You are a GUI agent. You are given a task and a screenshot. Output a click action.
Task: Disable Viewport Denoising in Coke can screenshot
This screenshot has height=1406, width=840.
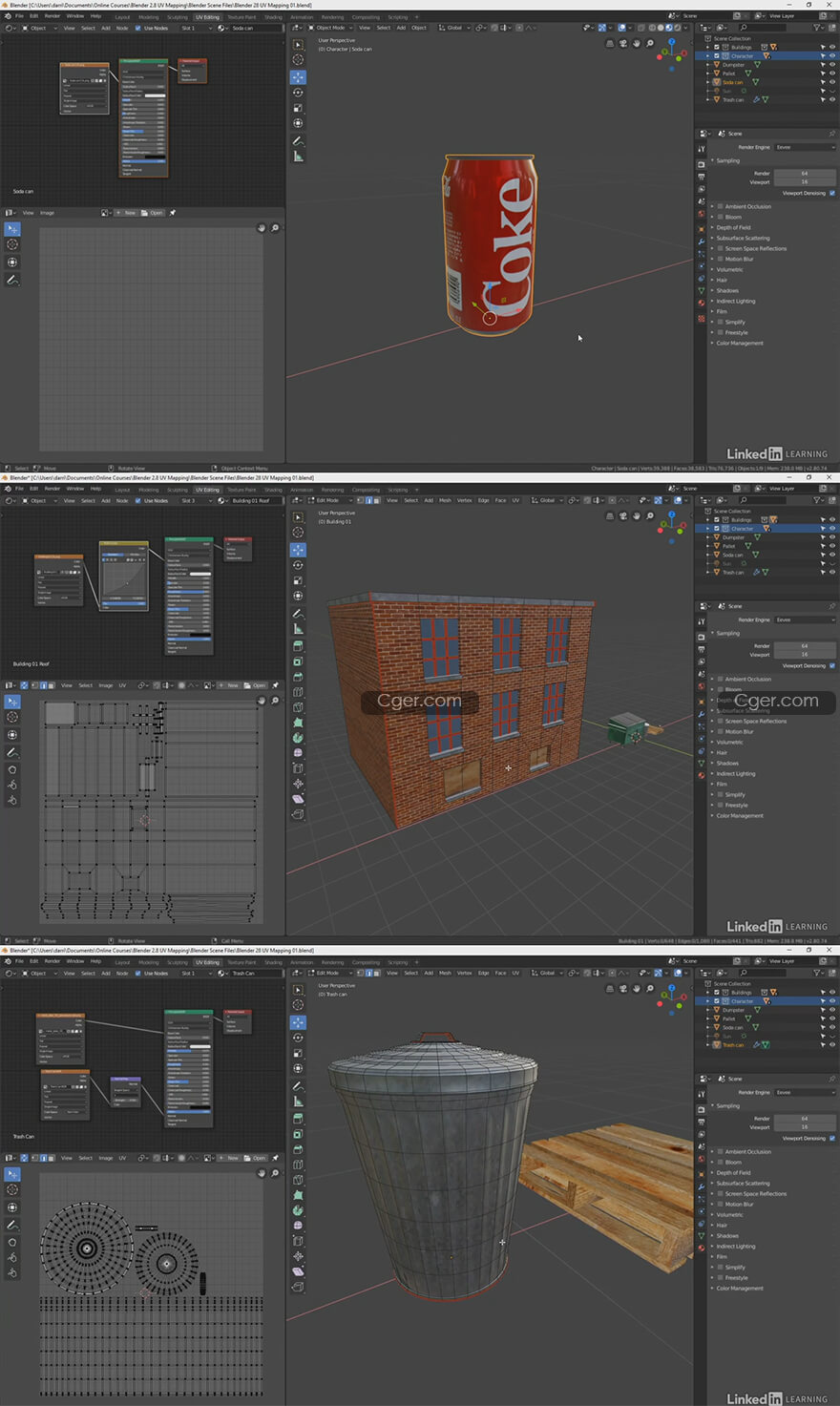pyautogui.click(x=832, y=193)
